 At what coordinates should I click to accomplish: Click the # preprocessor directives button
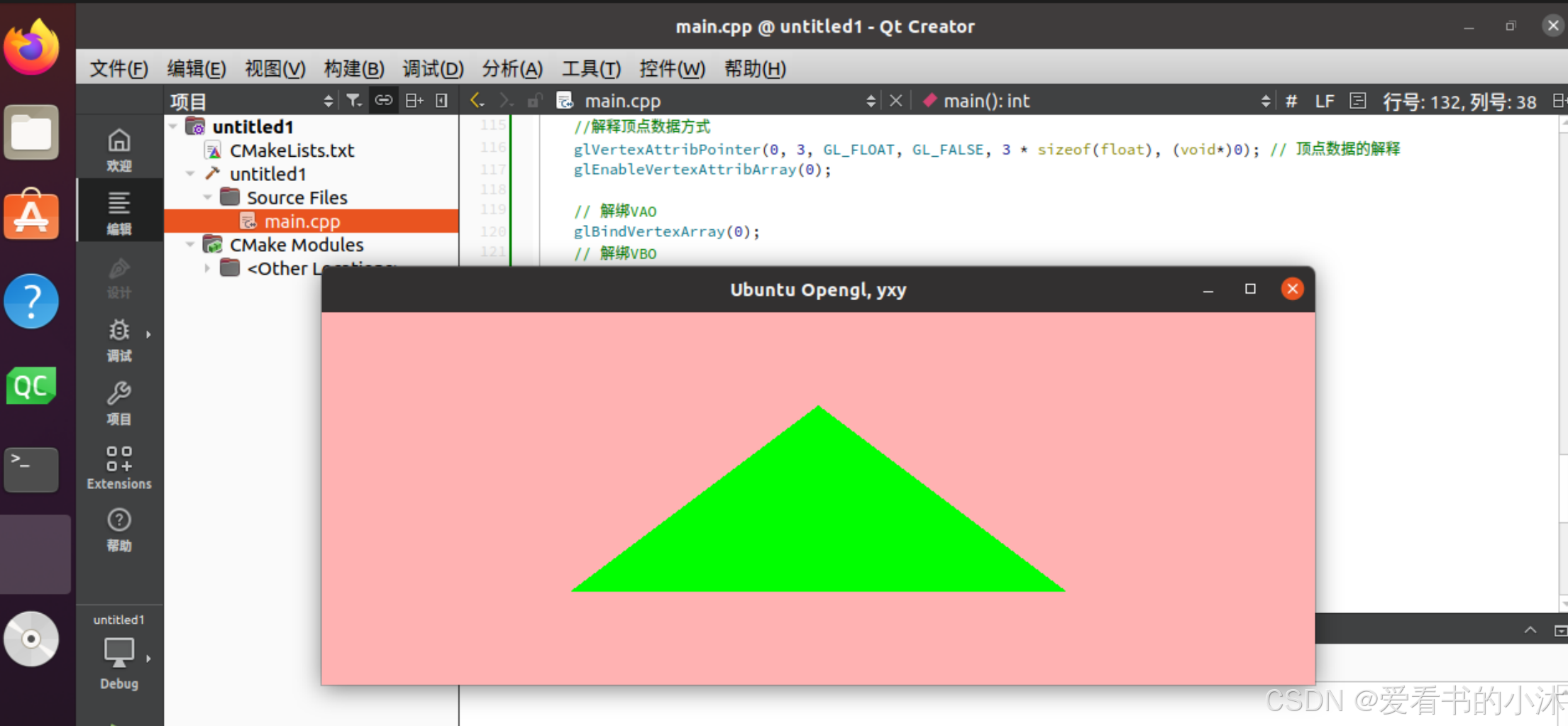1291,101
